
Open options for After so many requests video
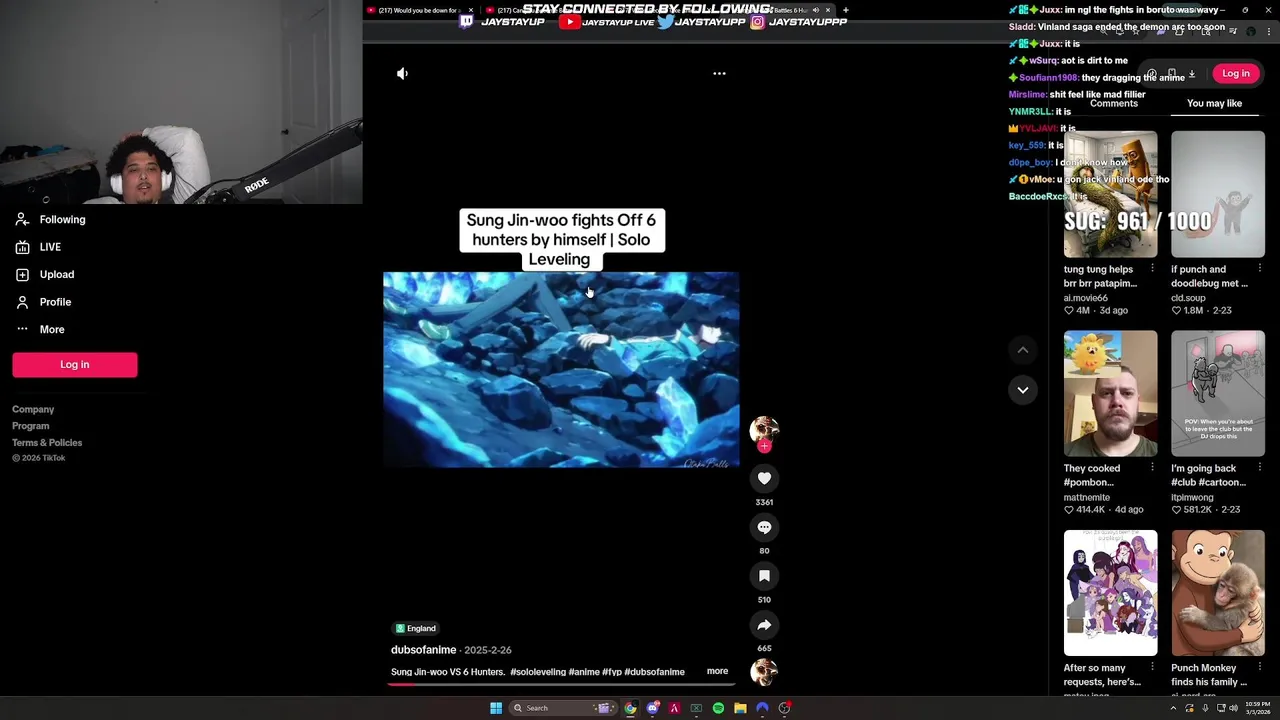click(x=1152, y=667)
